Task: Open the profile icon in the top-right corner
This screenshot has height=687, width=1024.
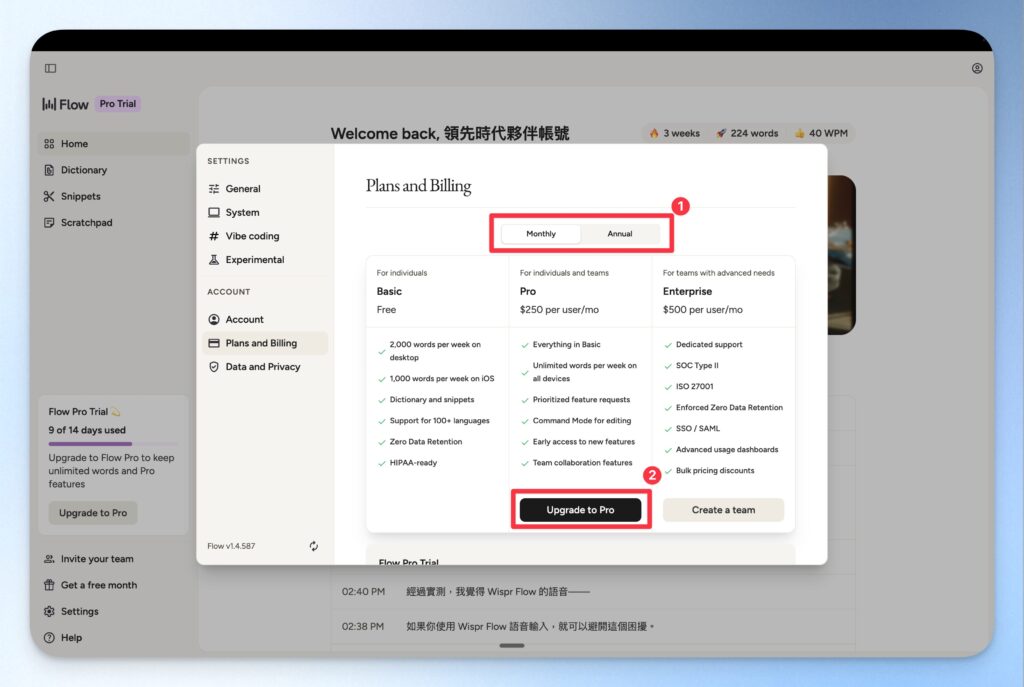Action: 977,68
